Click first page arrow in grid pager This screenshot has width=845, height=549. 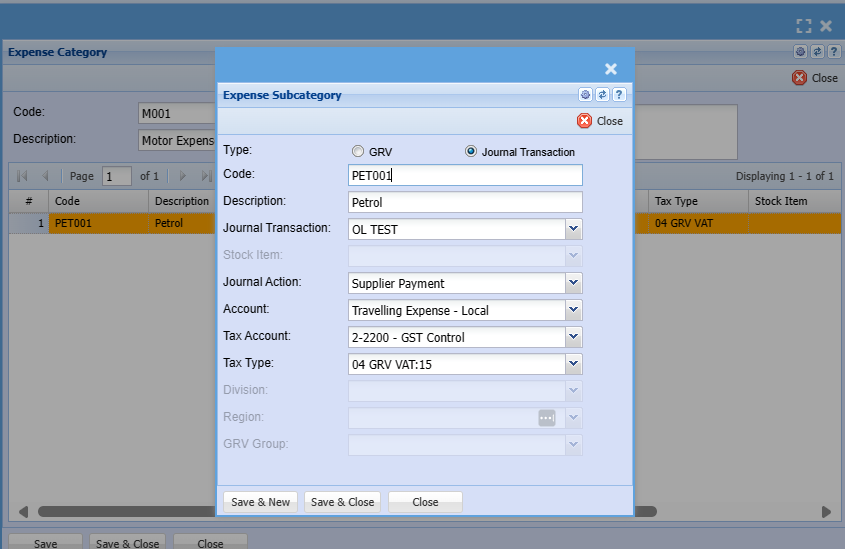pos(22,176)
